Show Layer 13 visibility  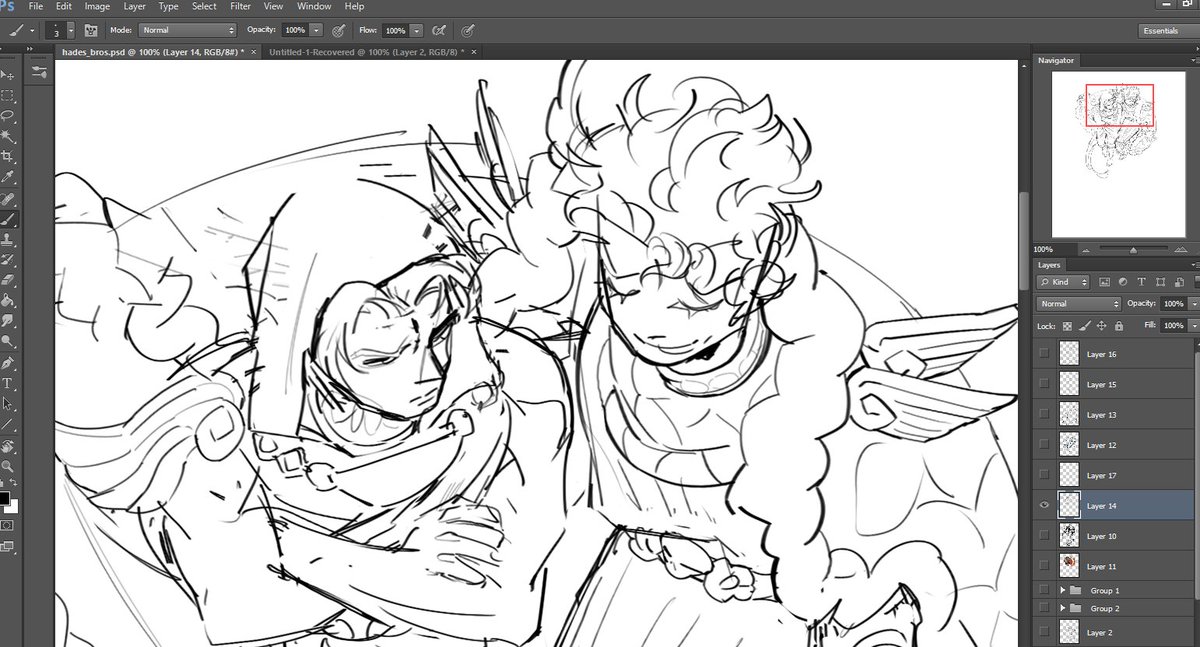pyautogui.click(x=1045, y=414)
